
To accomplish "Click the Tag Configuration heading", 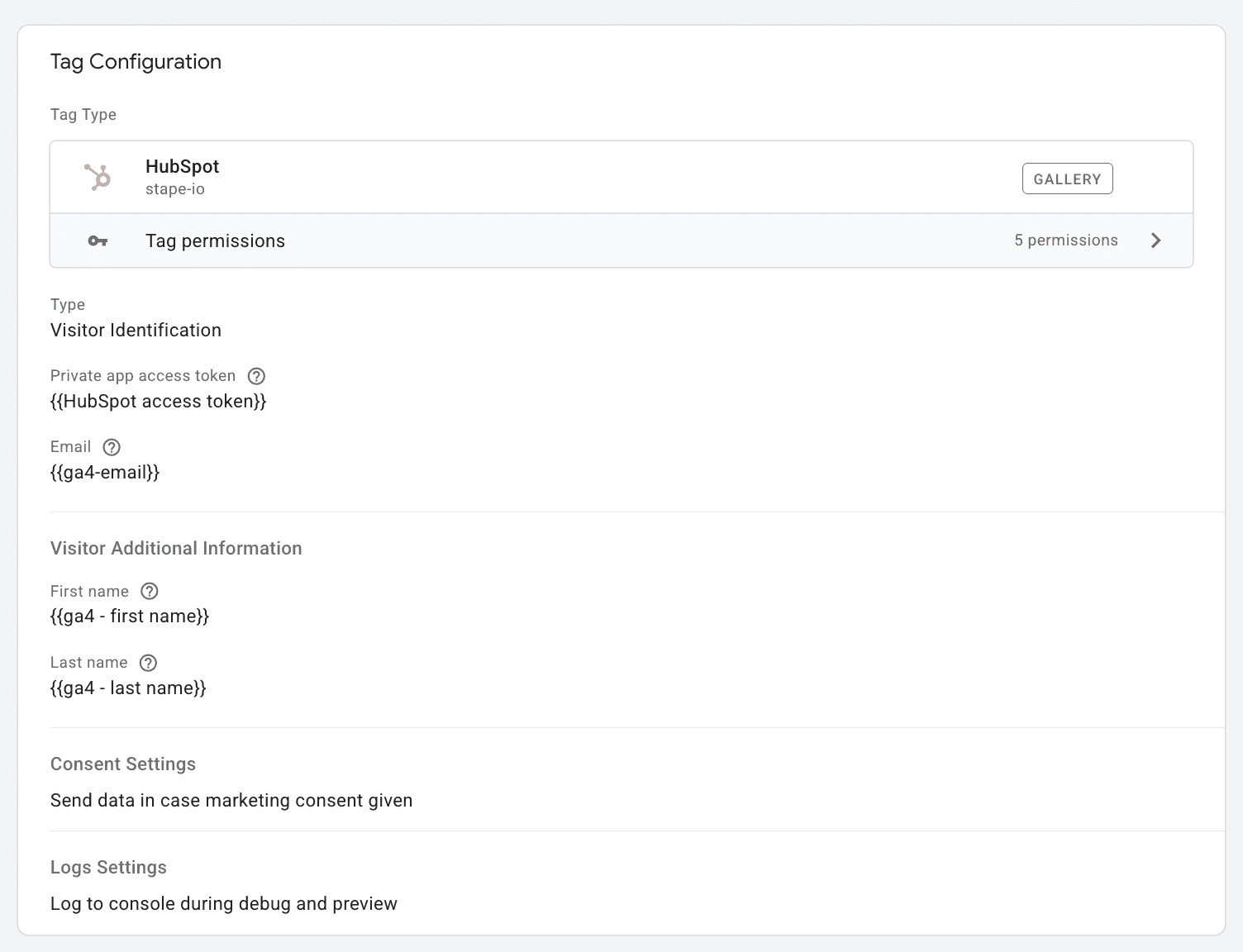I will tap(136, 62).
